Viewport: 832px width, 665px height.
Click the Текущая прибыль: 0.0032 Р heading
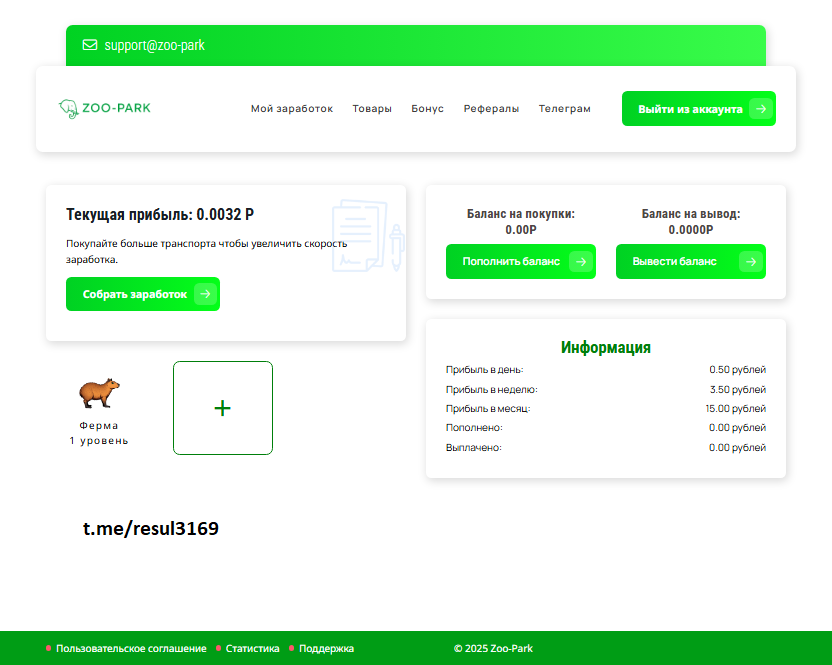click(x=160, y=214)
